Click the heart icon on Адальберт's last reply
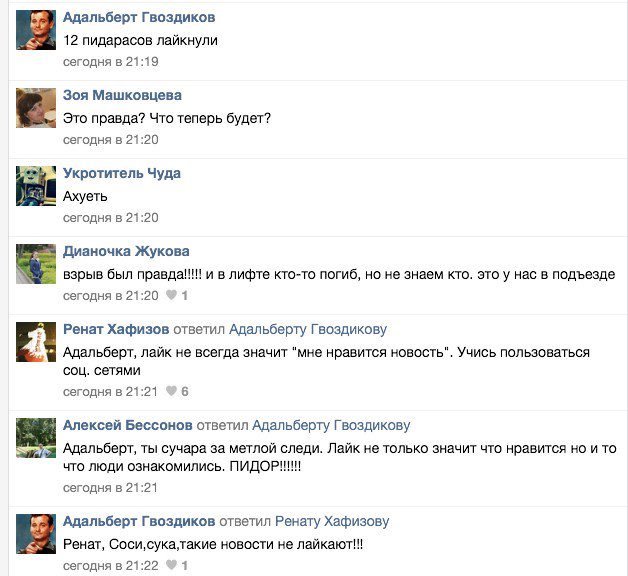 click(171, 565)
